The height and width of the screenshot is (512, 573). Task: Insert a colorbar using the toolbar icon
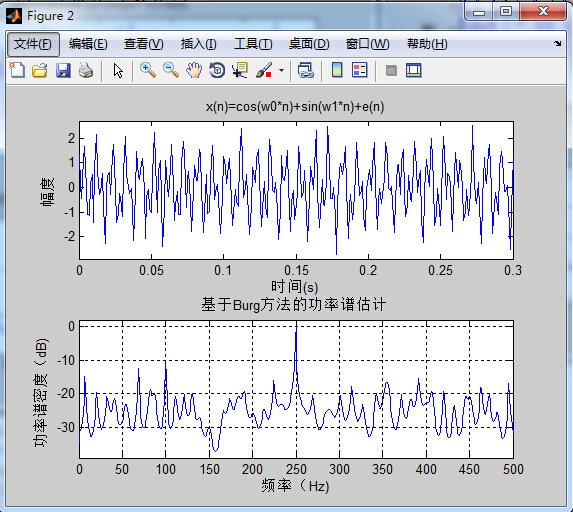(x=337, y=70)
